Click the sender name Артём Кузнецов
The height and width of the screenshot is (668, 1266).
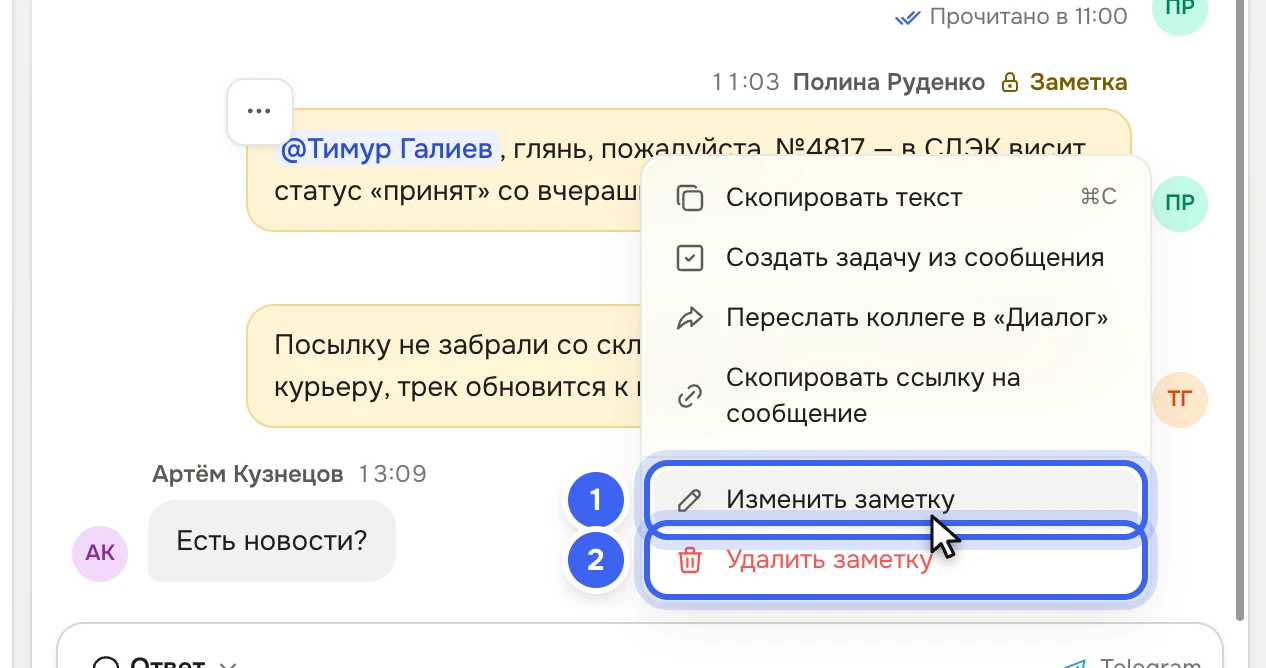click(248, 473)
